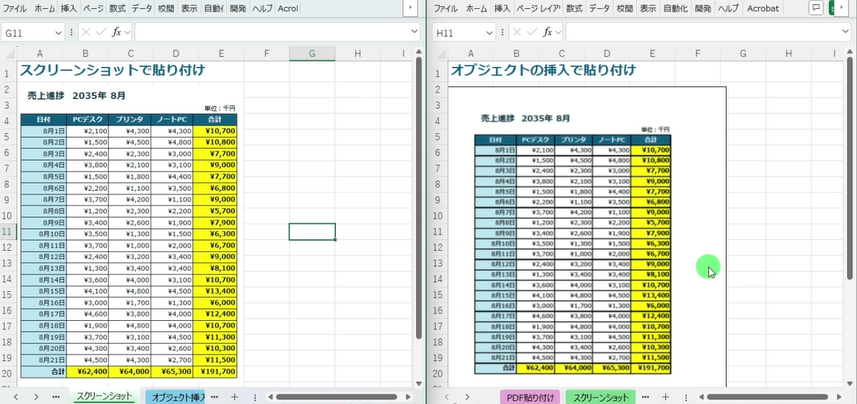Click right window horizontal scrollbar's left arrow
857x404 pixels.
click(701, 397)
